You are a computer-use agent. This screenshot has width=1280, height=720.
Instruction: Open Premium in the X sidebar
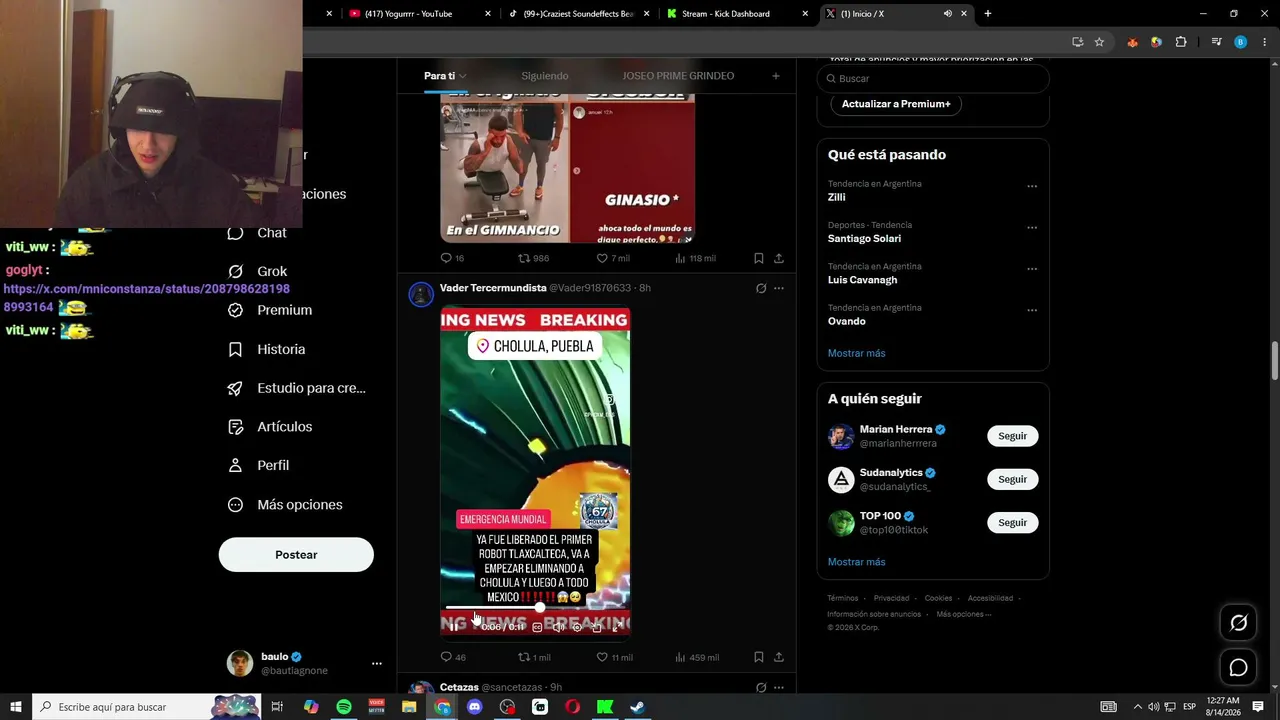(x=270, y=310)
